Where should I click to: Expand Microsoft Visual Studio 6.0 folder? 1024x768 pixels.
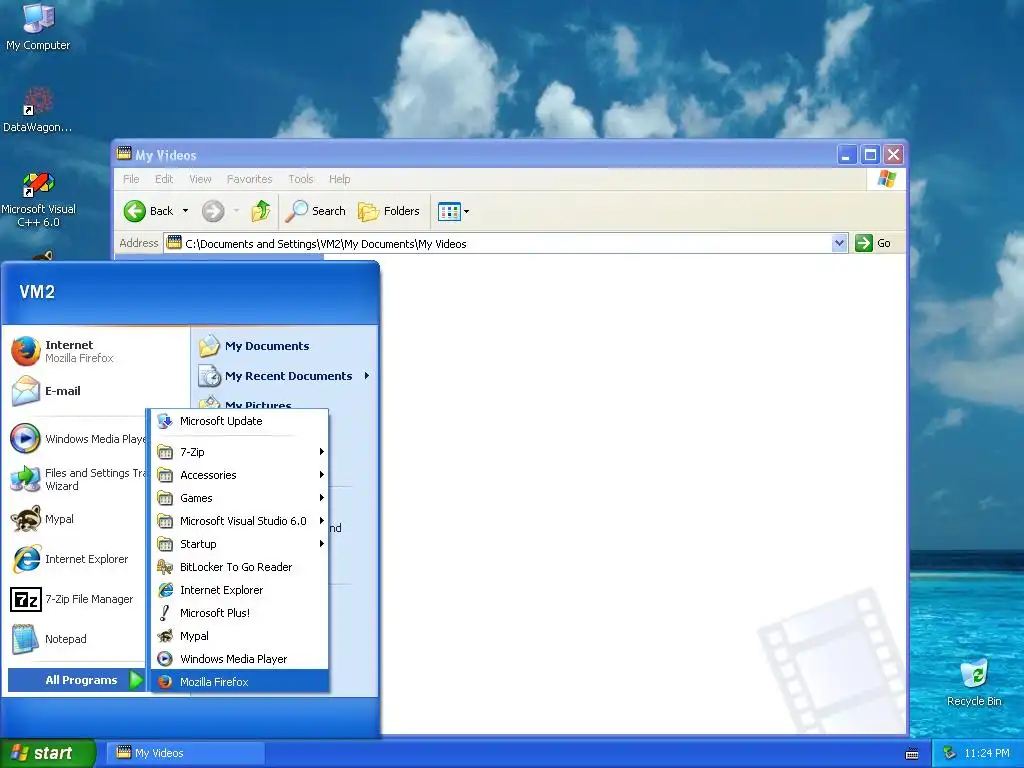(240, 520)
